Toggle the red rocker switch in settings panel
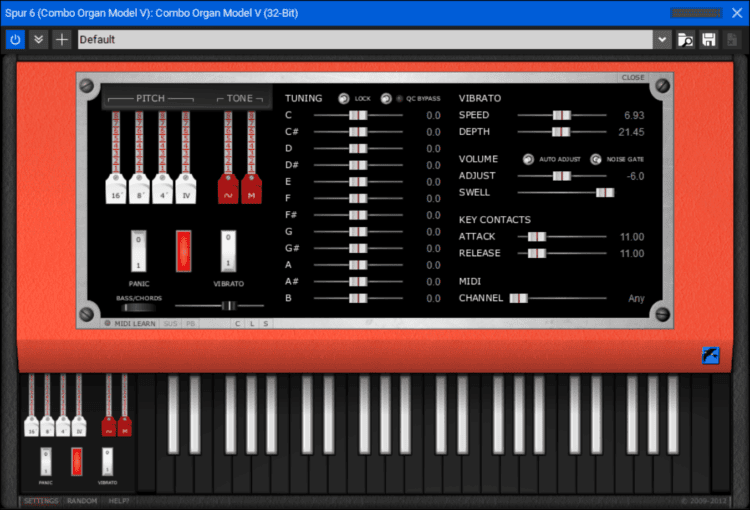 click(x=184, y=251)
